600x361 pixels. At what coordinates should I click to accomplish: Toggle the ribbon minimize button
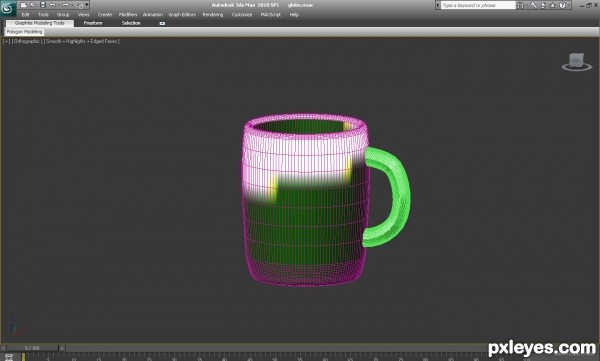pyautogui.click(x=162, y=23)
